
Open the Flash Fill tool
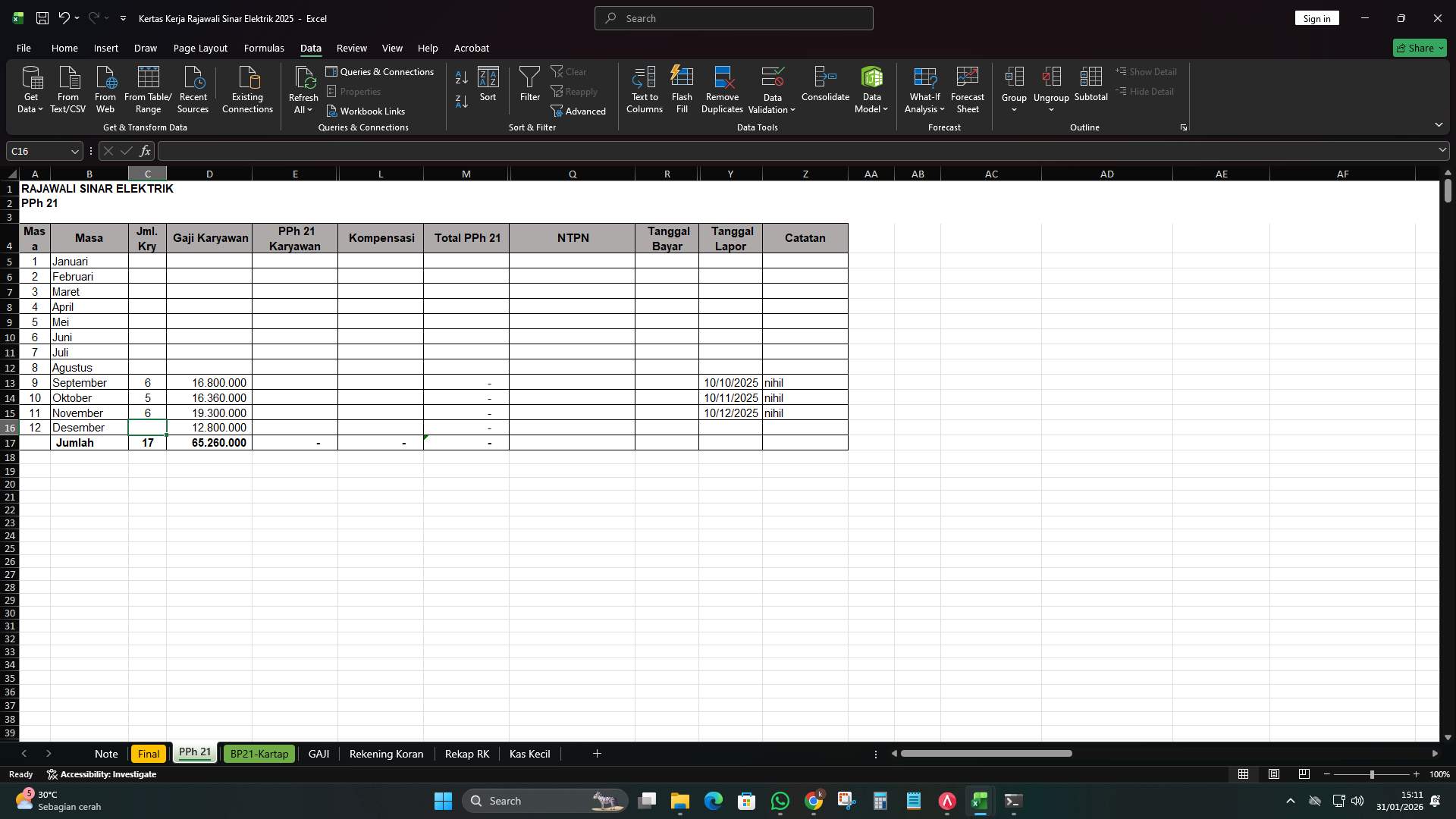pyautogui.click(x=682, y=89)
